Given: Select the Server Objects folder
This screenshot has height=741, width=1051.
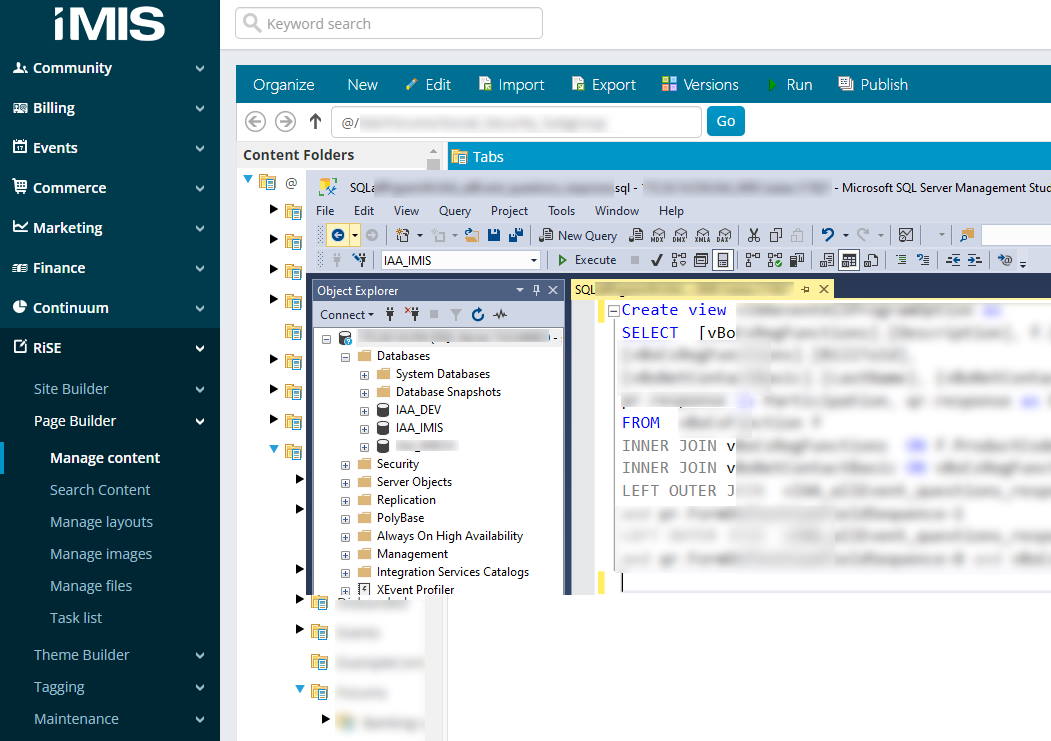Looking at the screenshot, I should pos(414,482).
